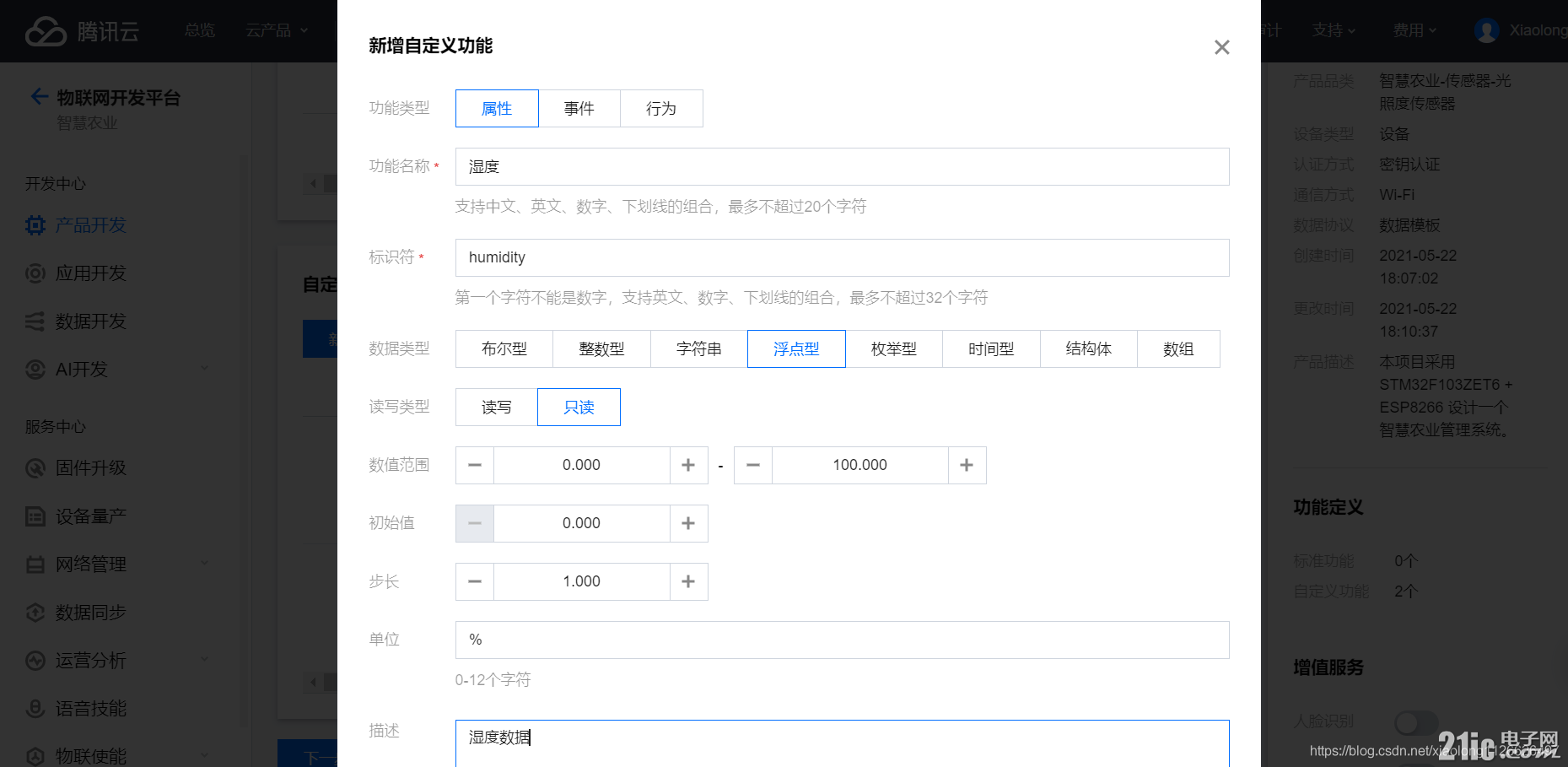Click the 描述 text area
This screenshot has height=767, width=1568.
pyautogui.click(x=842, y=743)
